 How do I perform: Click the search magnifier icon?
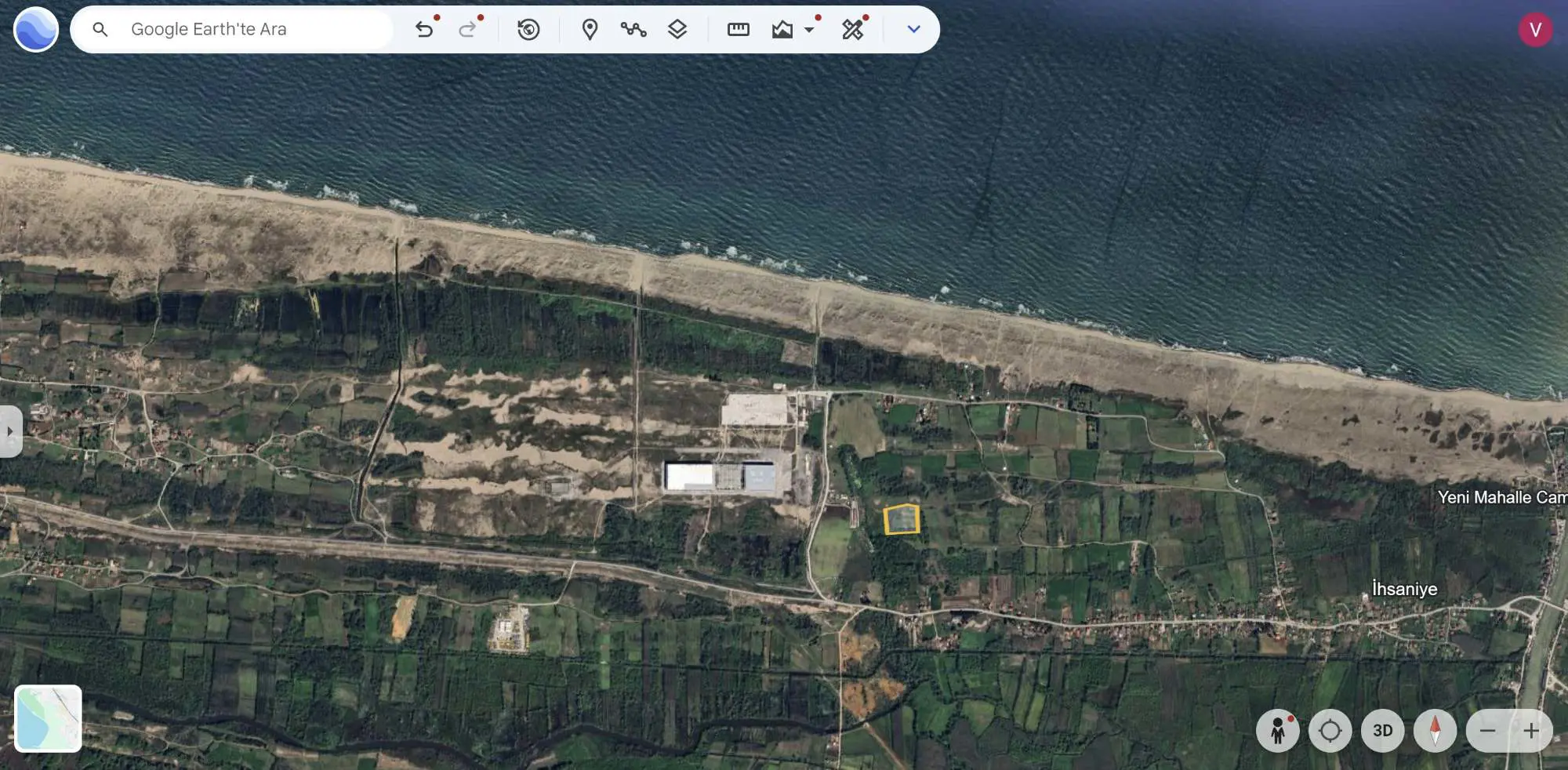click(x=100, y=30)
